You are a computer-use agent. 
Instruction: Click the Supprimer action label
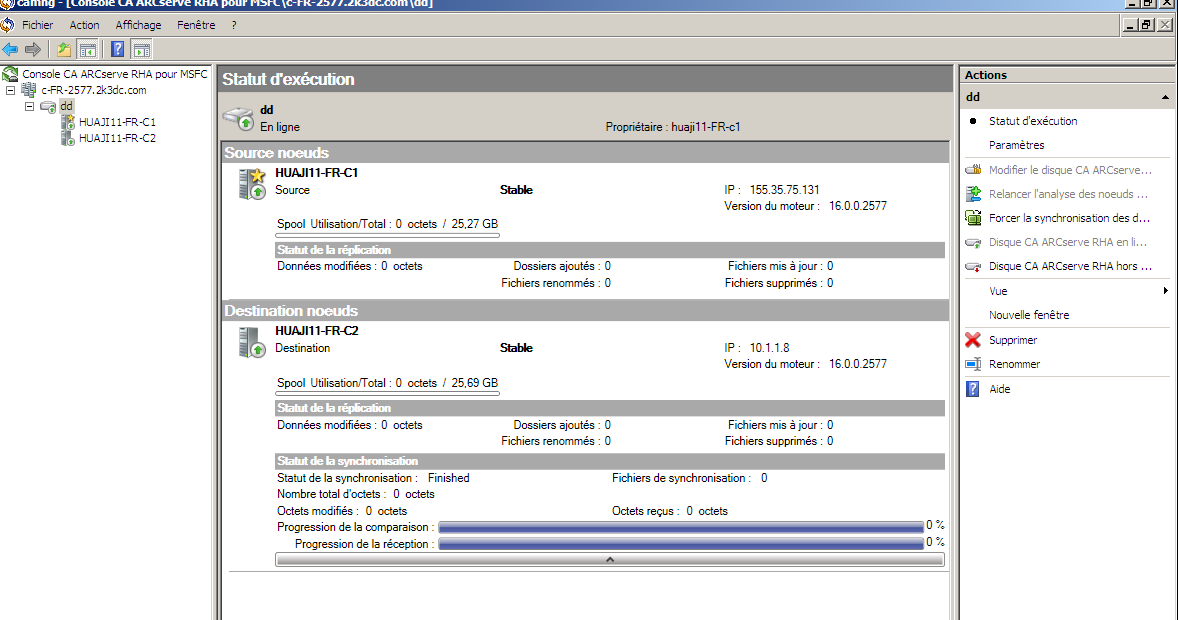(x=1013, y=340)
